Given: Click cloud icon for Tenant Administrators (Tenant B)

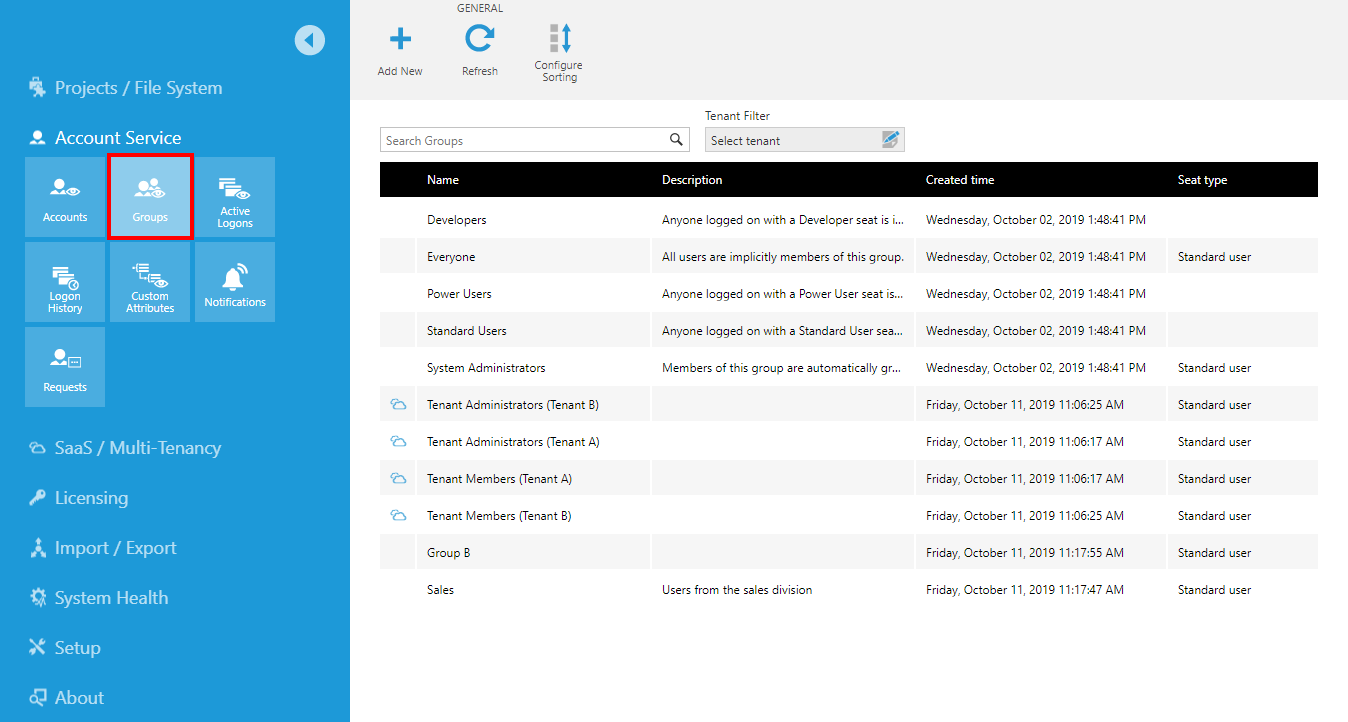Looking at the screenshot, I should coord(398,405).
